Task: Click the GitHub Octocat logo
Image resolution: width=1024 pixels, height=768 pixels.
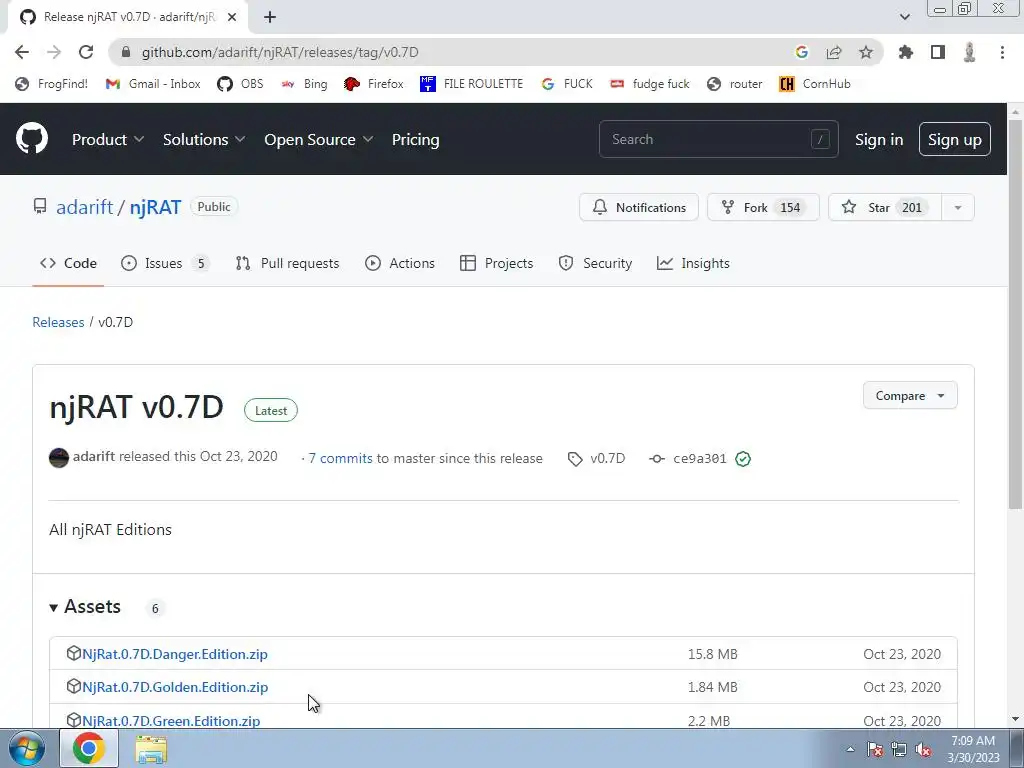Action: (x=32, y=138)
